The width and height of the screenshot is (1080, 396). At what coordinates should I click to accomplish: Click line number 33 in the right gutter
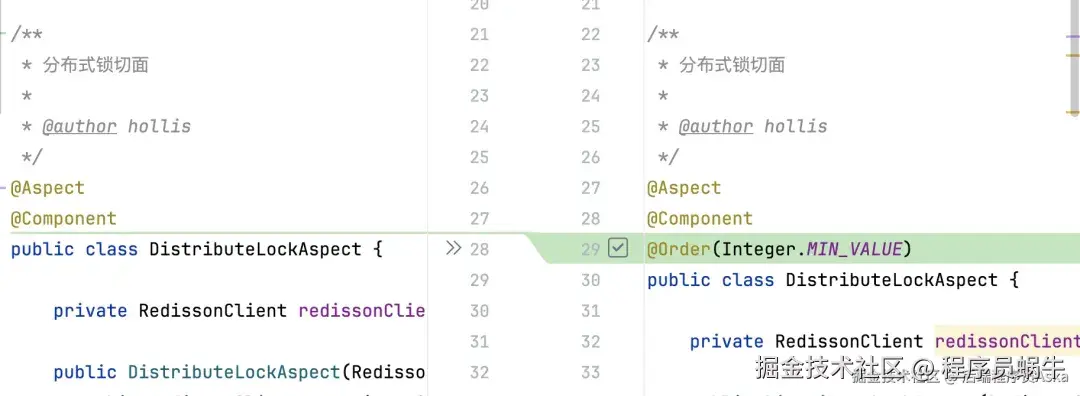tap(590, 373)
